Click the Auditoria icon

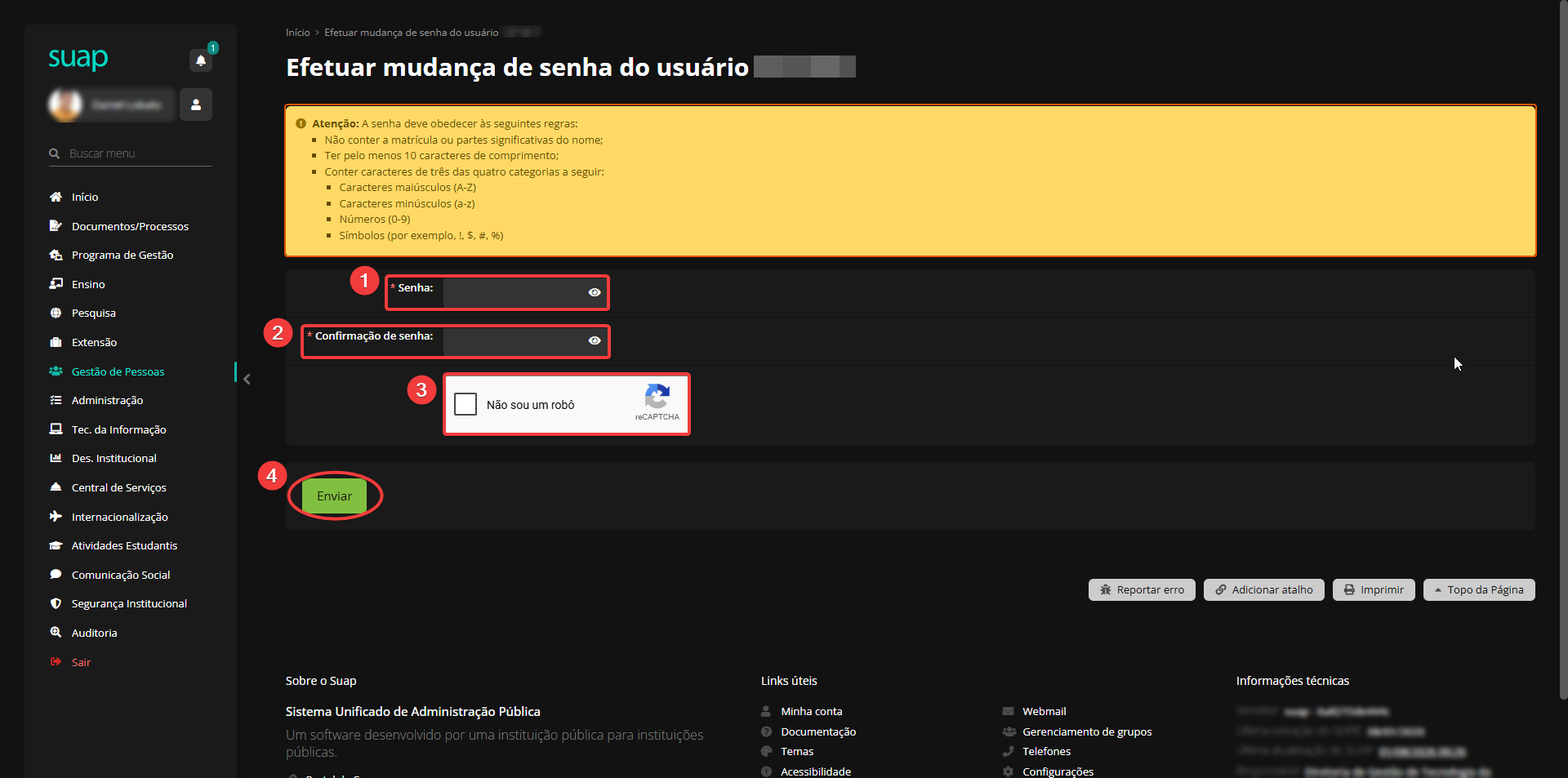56,633
